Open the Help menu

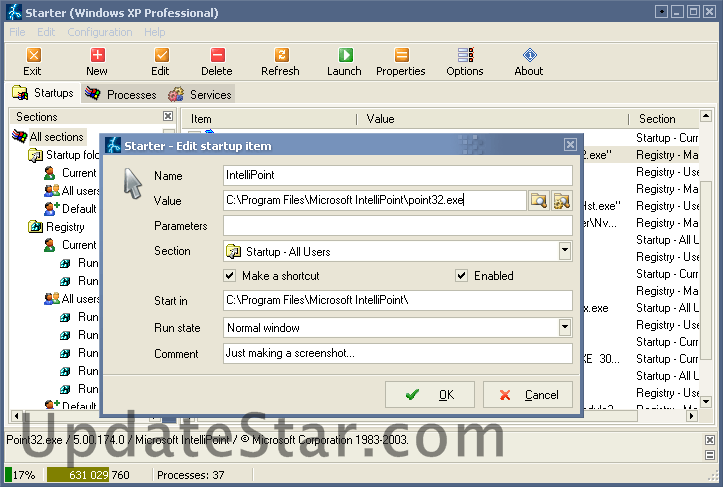pyautogui.click(x=154, y=32)
